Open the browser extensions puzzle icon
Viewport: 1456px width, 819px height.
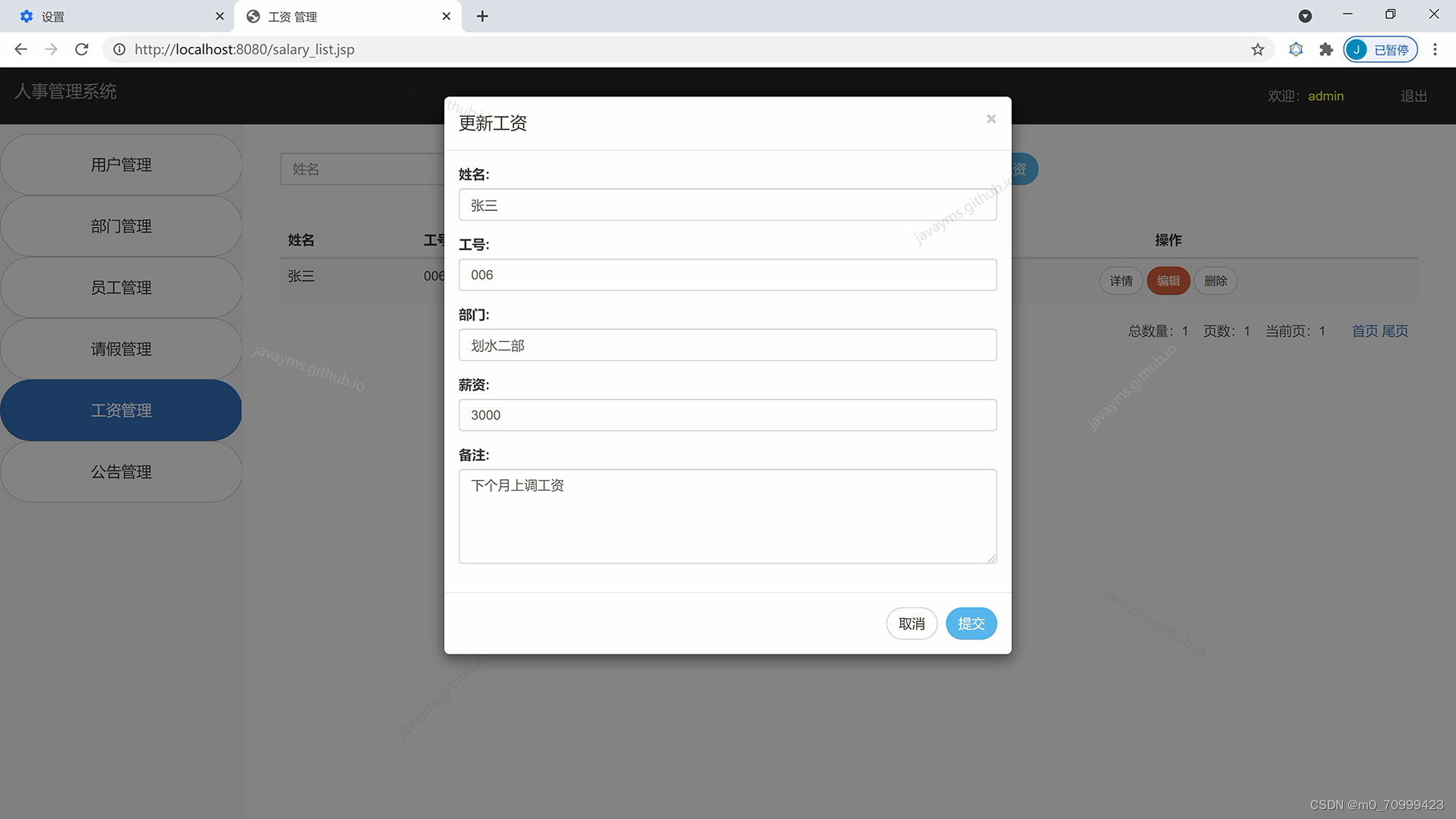1326,49
